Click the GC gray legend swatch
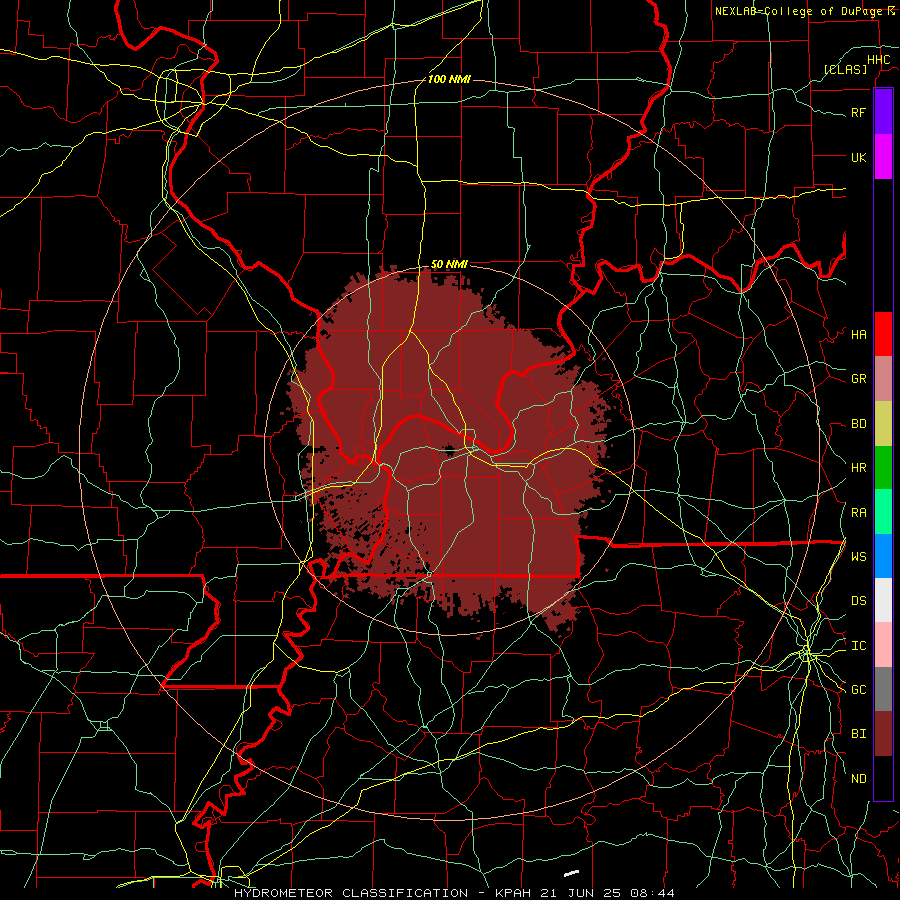 (x=883, y=689)
